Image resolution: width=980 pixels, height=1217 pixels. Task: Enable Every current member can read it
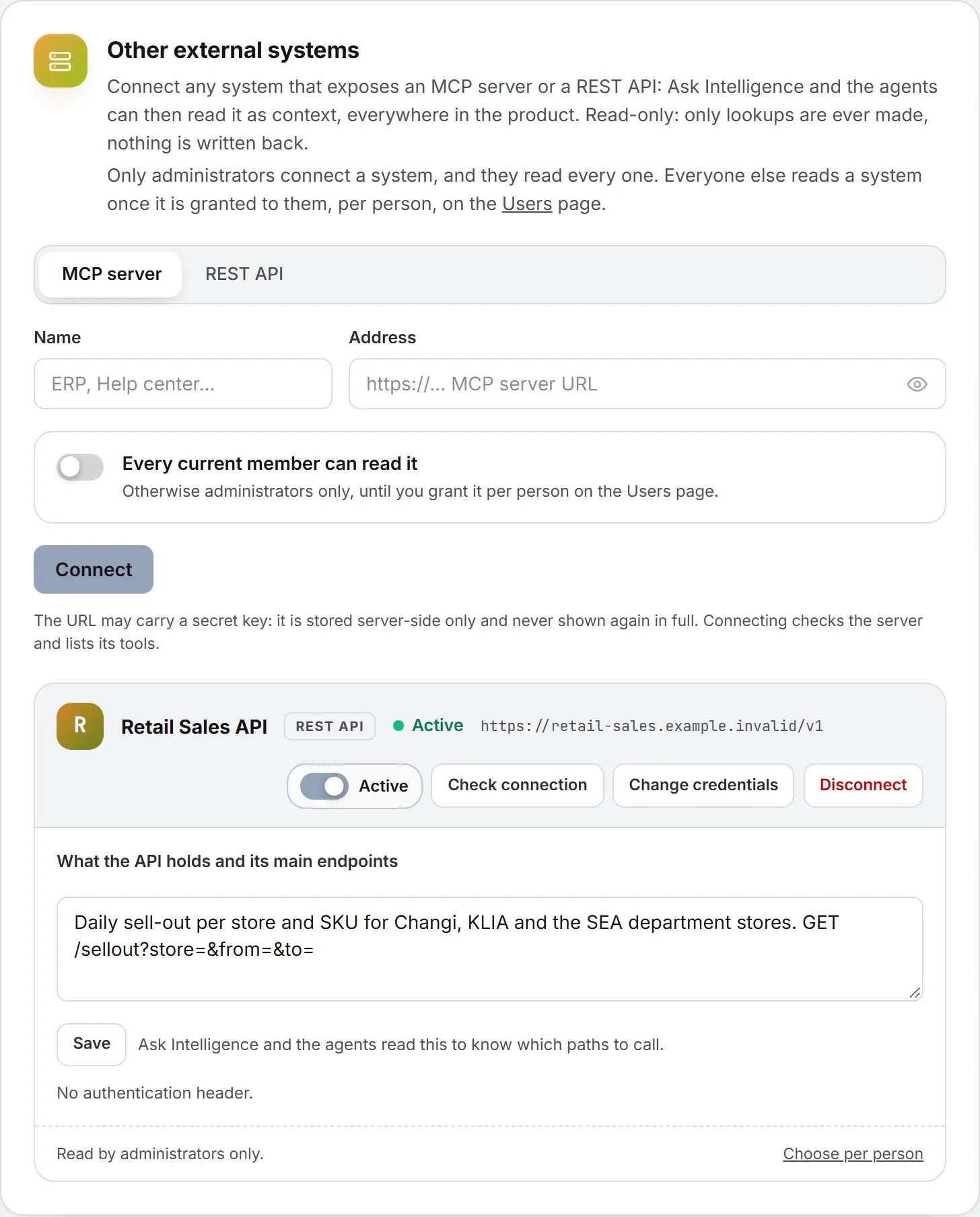[80, 467]
